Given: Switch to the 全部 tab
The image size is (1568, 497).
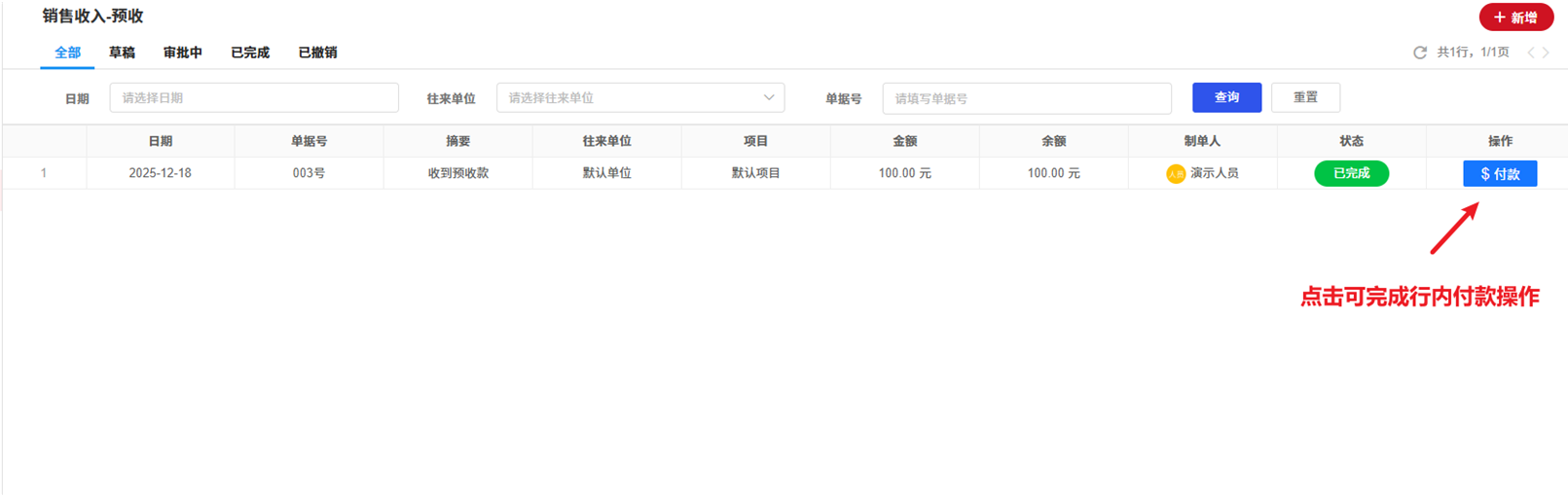Looking at the screenshot, I should tap(67, 53).
